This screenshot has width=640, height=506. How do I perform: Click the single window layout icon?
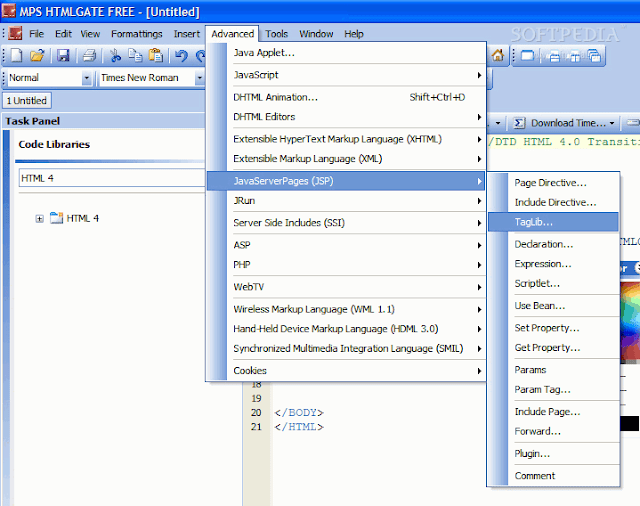[527, 55]
